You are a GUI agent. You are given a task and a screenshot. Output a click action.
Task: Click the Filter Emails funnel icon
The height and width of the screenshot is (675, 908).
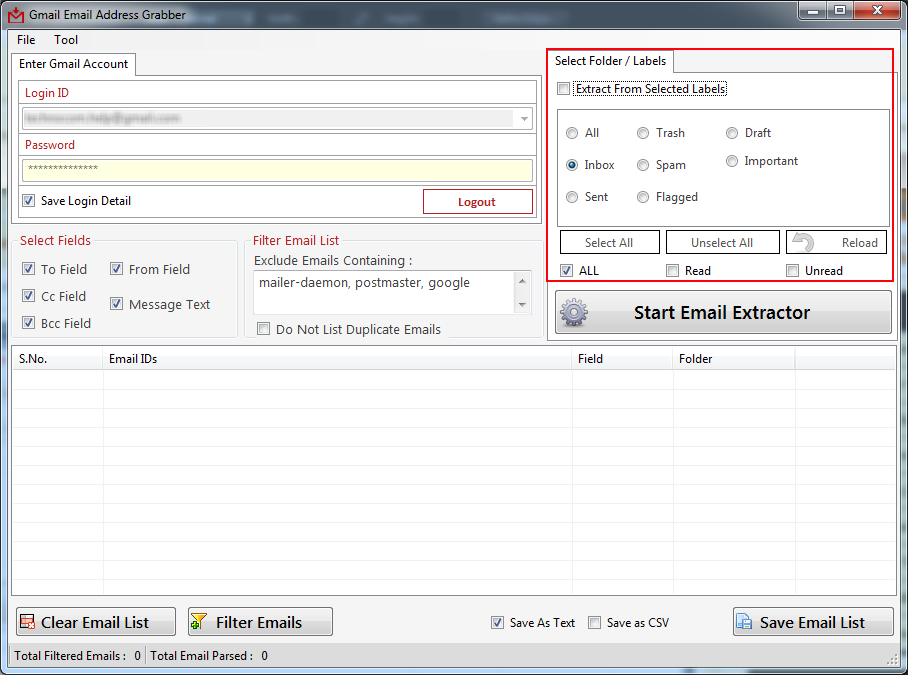tap(199, 622)
